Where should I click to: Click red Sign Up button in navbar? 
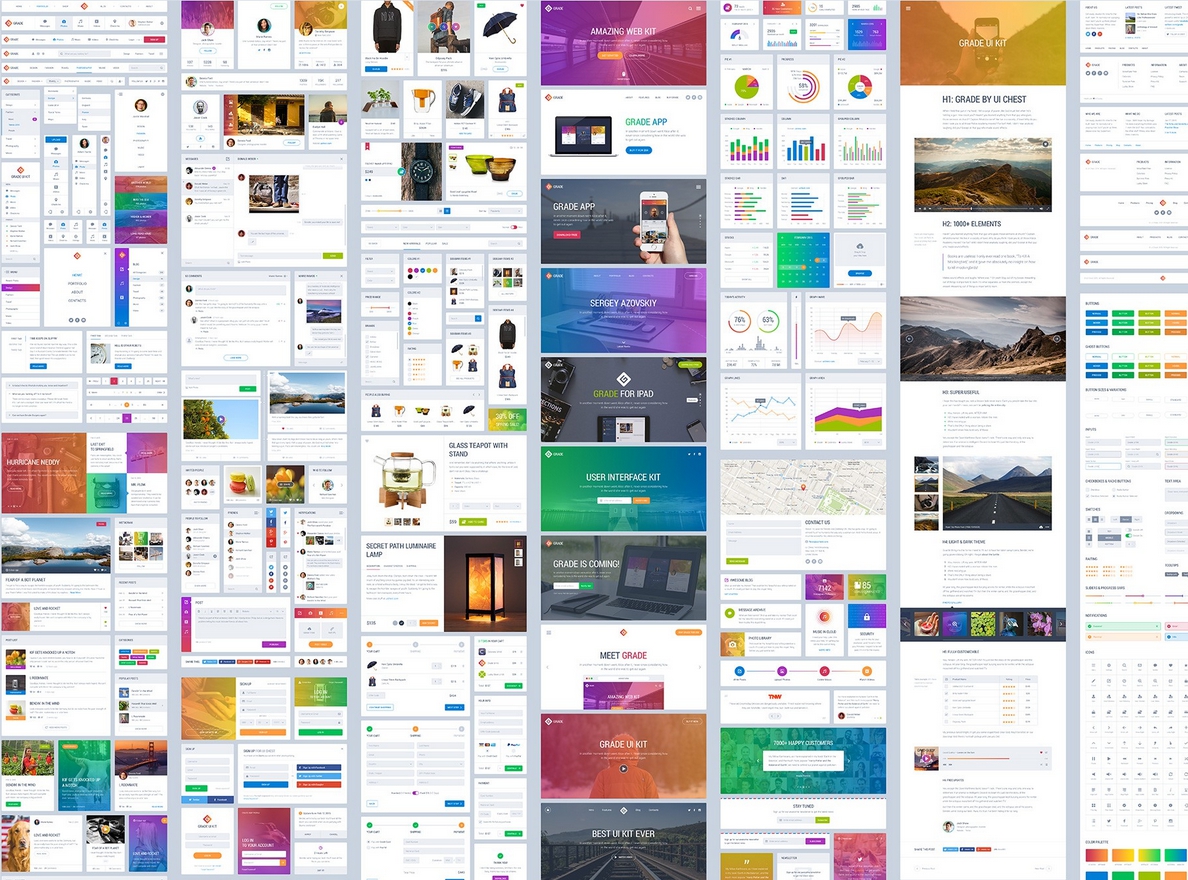[155, 39]
